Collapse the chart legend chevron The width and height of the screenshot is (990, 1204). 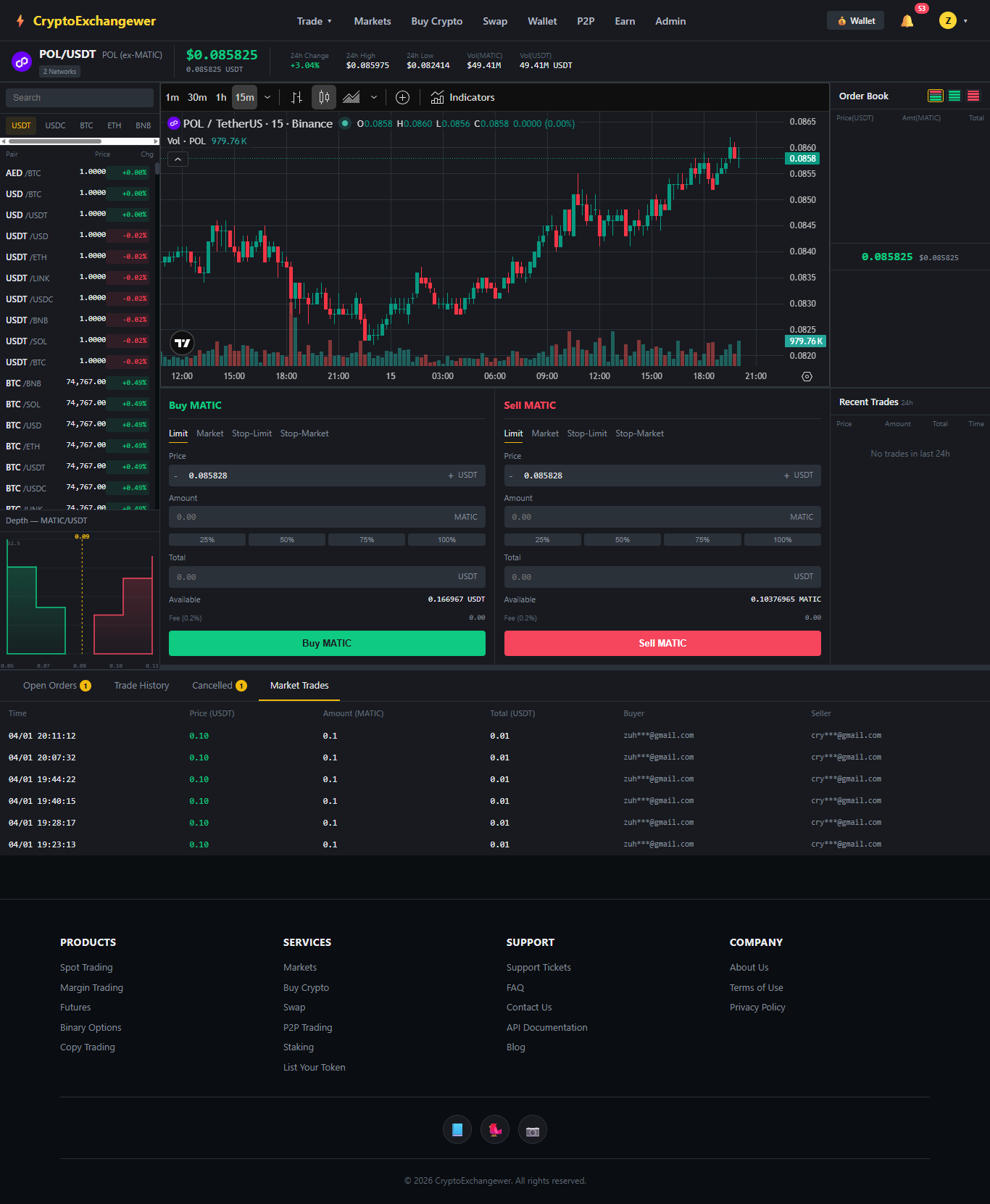[x=178, y=159]
